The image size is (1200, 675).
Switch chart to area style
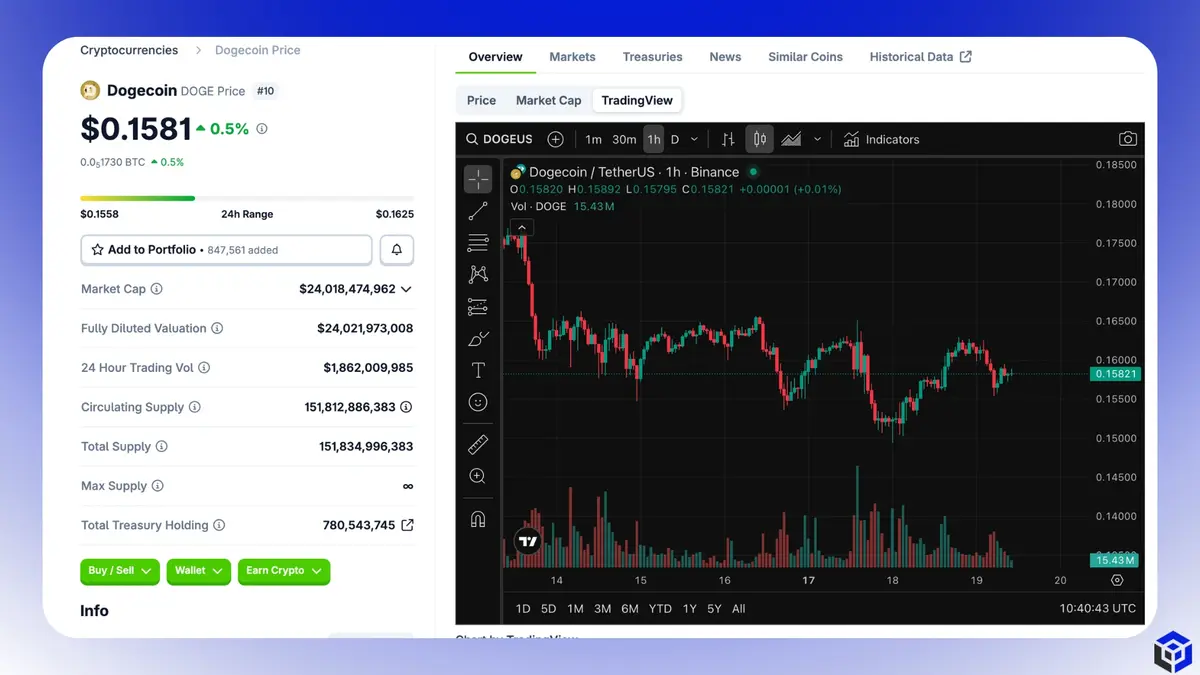click(790, 139)
